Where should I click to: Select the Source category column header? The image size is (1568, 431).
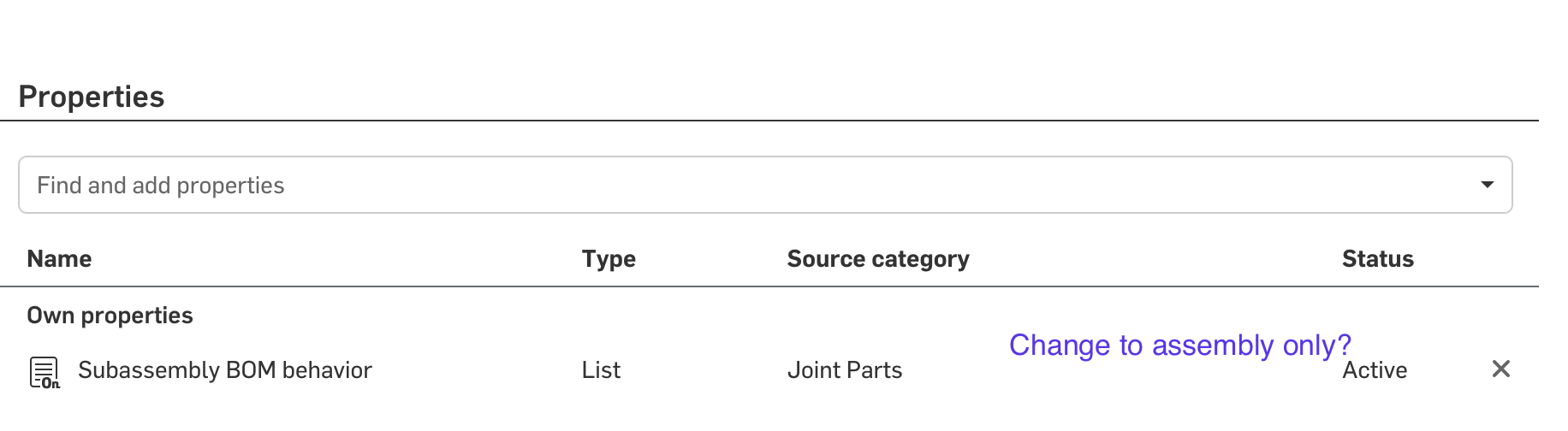pyautogui.click(x=877, y=258)
